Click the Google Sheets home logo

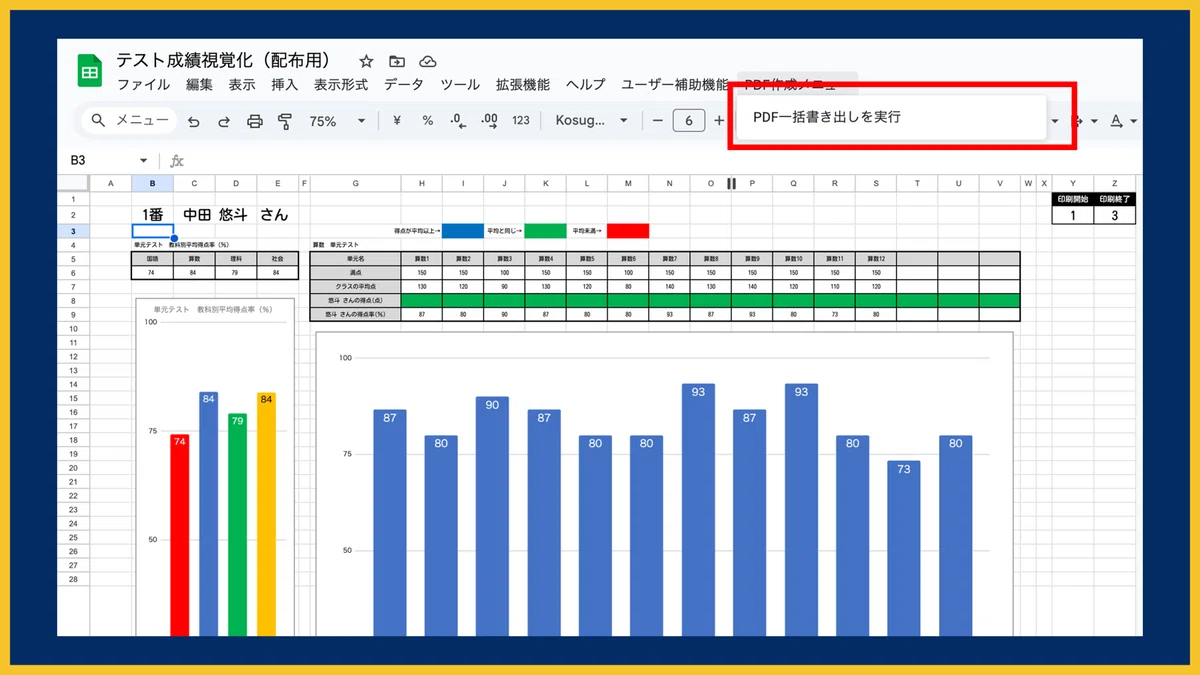click(x=89, y=71)
